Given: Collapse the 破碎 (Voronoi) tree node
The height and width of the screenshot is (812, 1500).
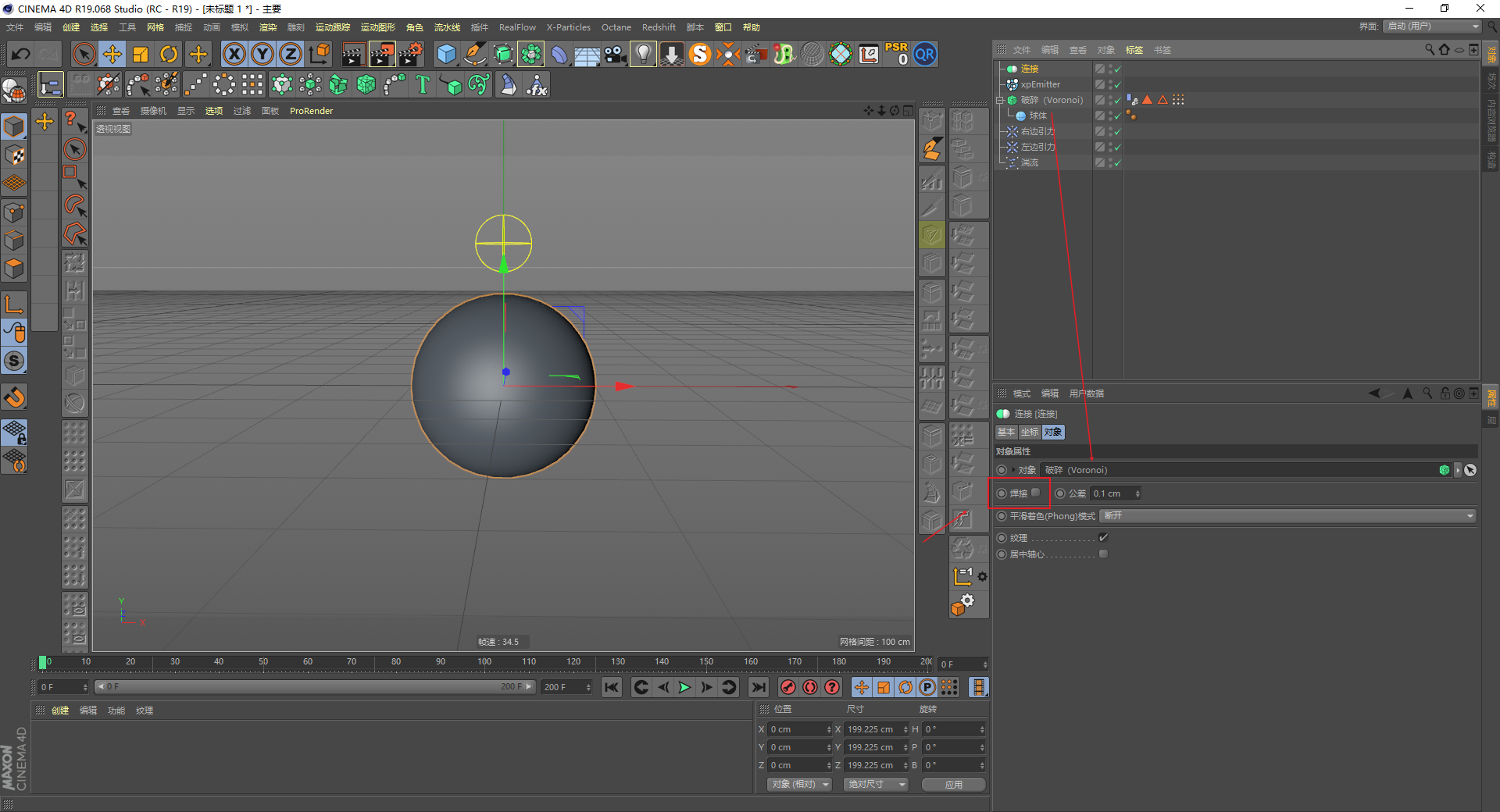Looking at the screenshot, I should [x=999, y=100].
